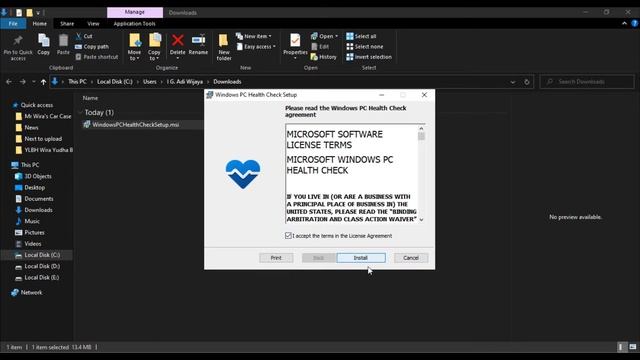
Task: Click Cancel in setup dialog
Action: click(x=411, y=258)
